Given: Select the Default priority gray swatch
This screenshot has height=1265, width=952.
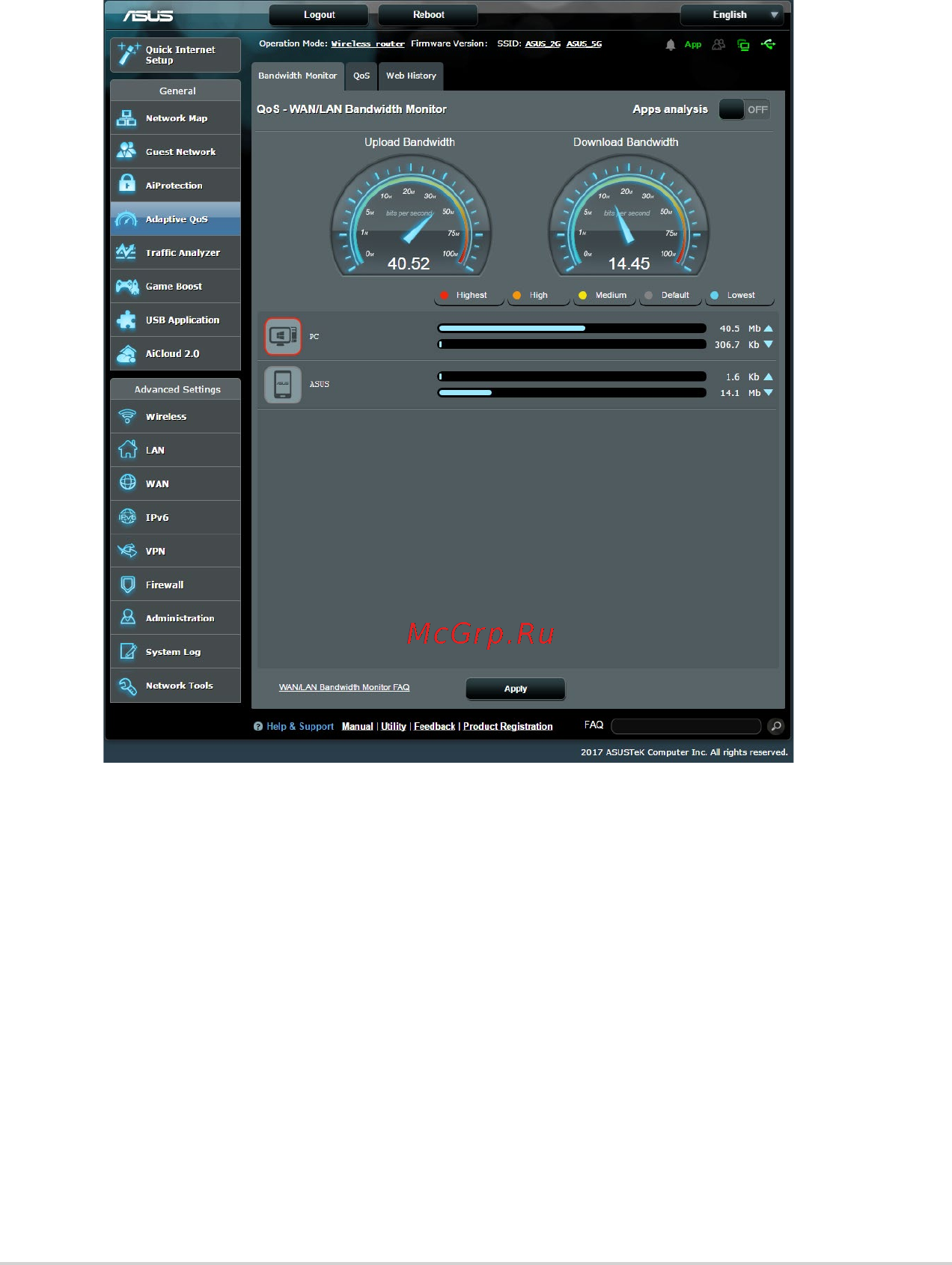Looking at the screenshot, I should coord(648,295).
